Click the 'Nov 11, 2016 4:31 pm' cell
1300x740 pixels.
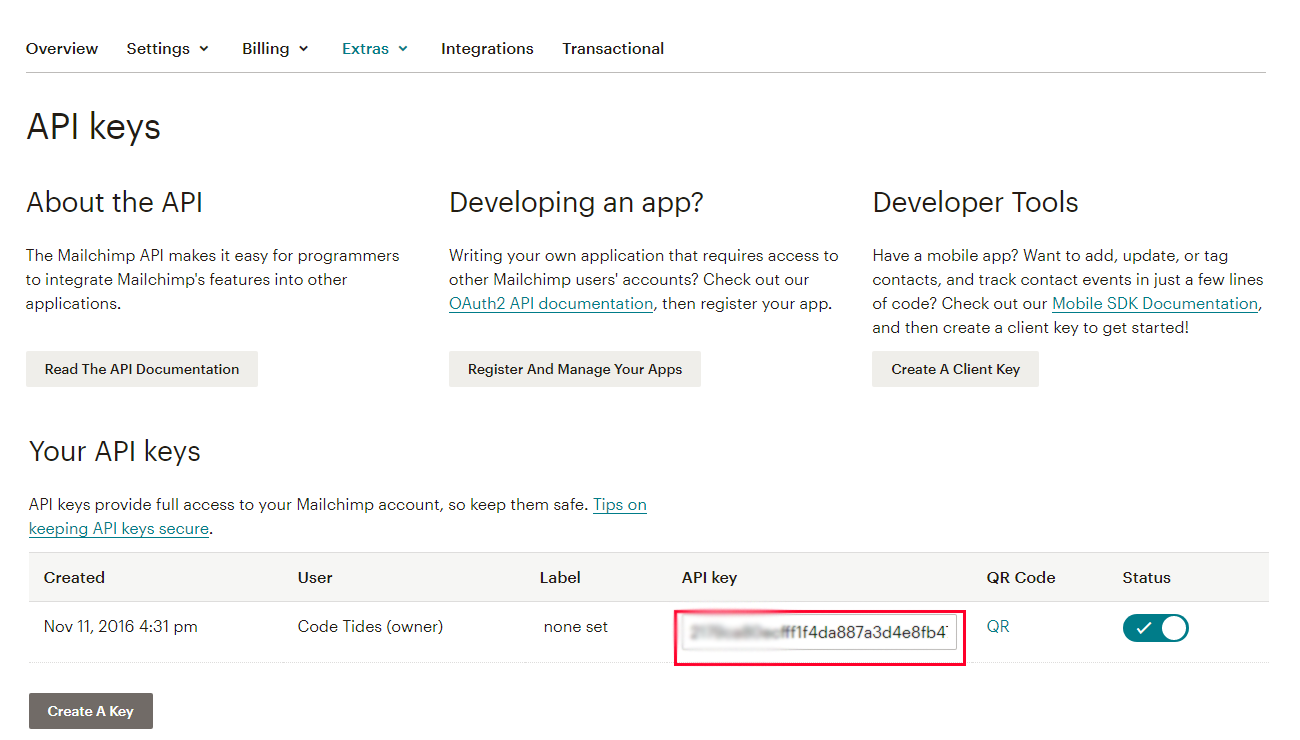point(121,627)
